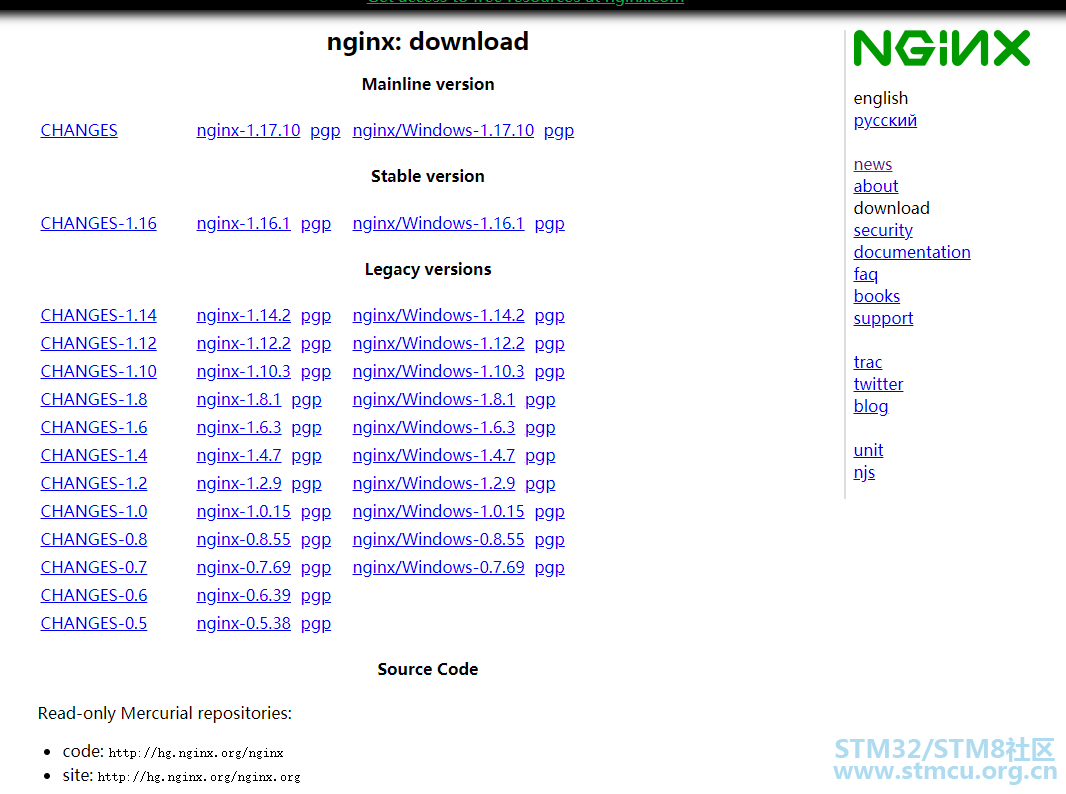Download nginx/Windows-1.8.1
1066x794 pixels.
click(434, 399)
